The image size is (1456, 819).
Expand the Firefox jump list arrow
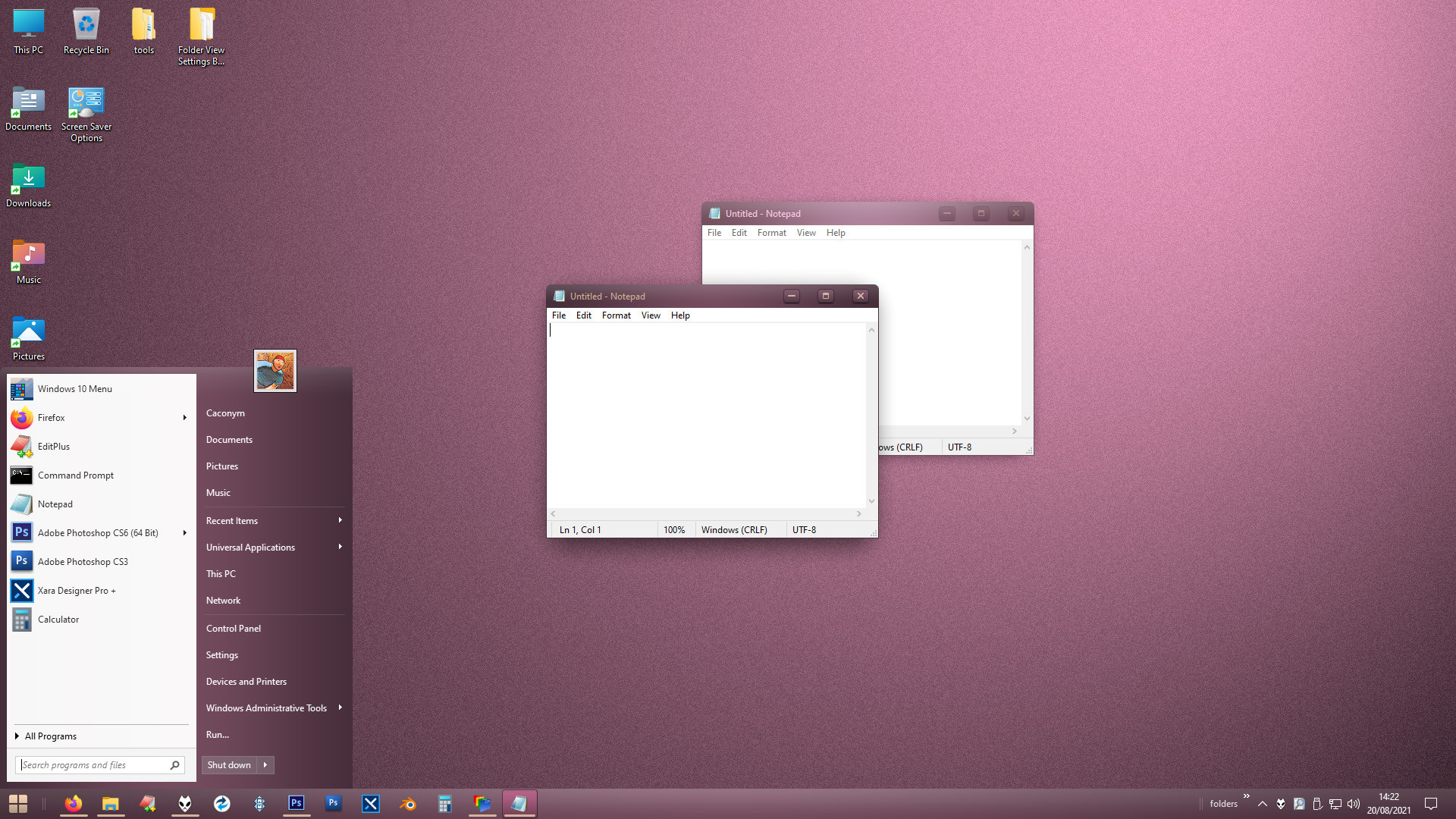(x=184, y=418)
